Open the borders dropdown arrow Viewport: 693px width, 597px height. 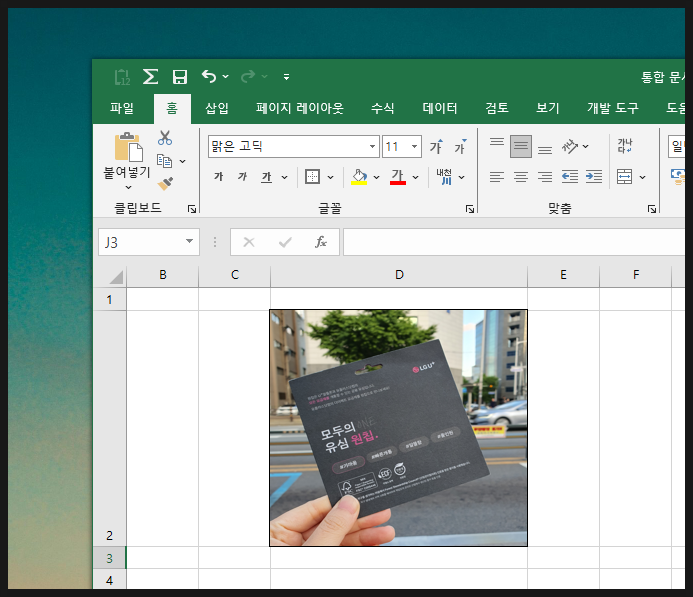(x=330, y=177)
